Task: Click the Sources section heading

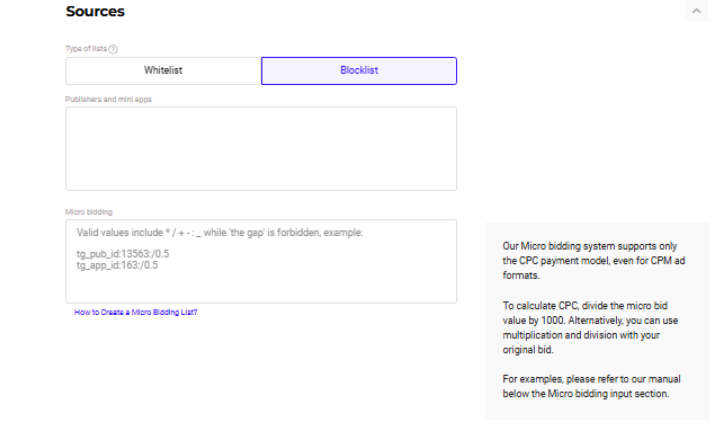Action: (x=95, y=12)
